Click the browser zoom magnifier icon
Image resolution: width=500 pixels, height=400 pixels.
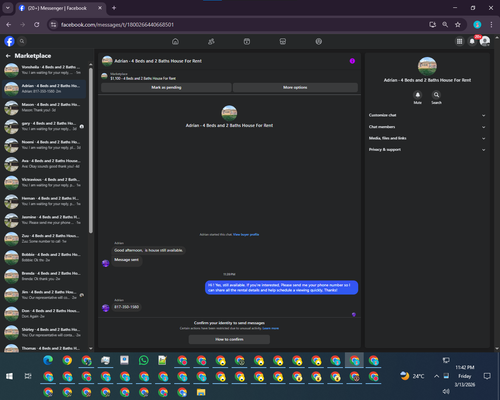coord(445,25)
